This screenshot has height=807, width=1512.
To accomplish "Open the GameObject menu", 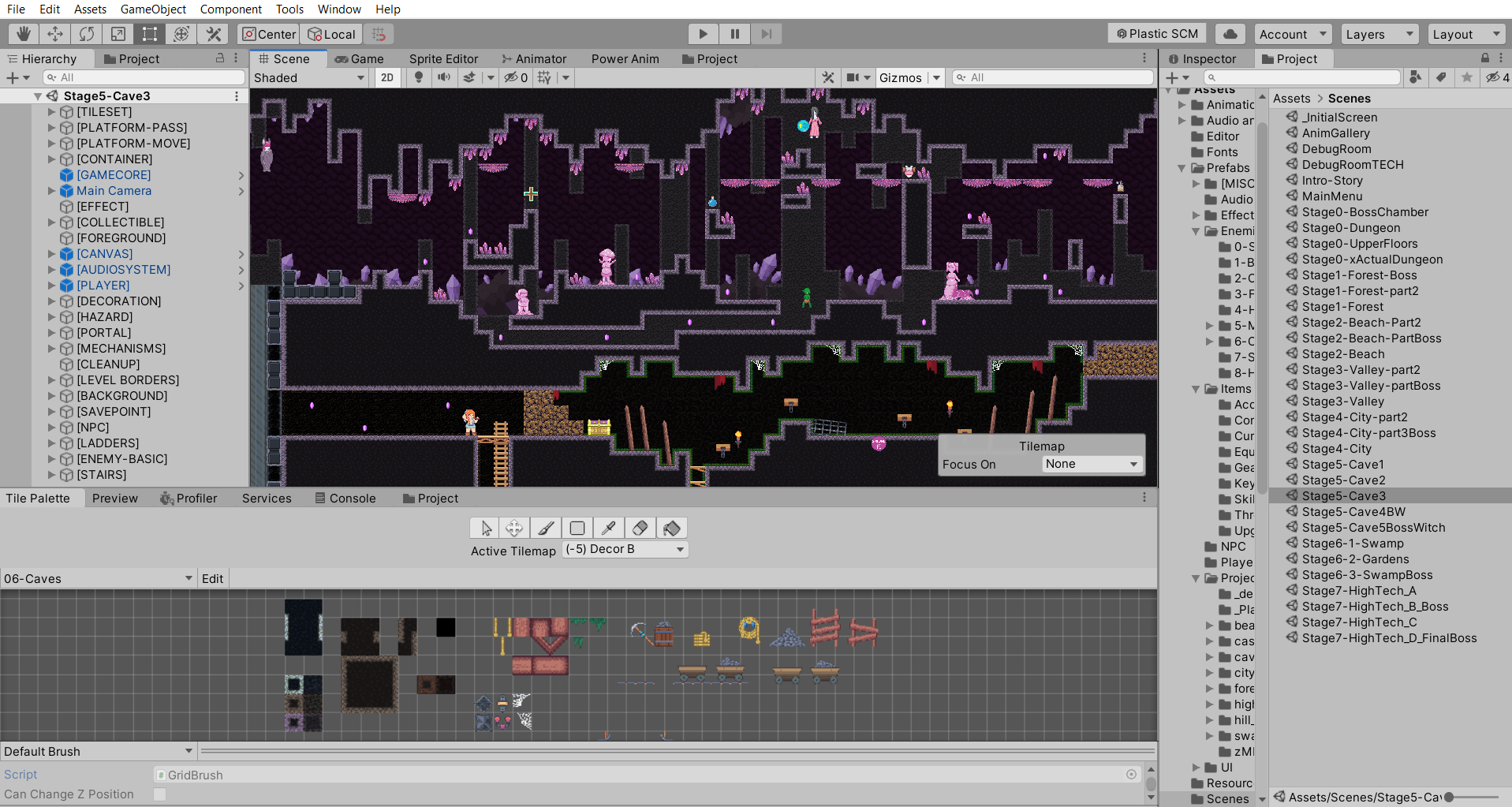I will coord(153,9).
